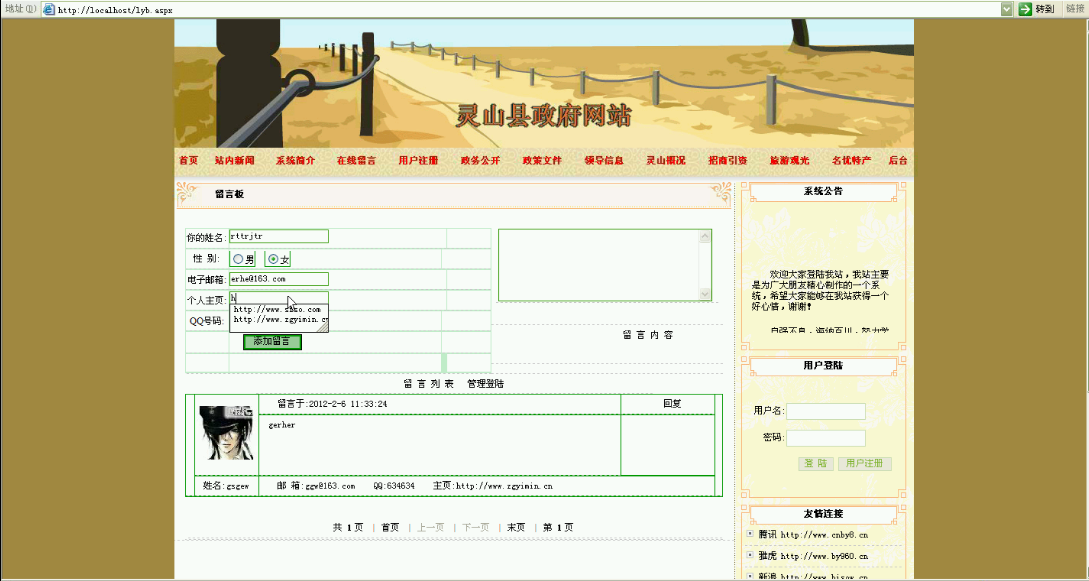Open 名优特产 menu item
The image size is (1089, 581).
coord(851,160)
